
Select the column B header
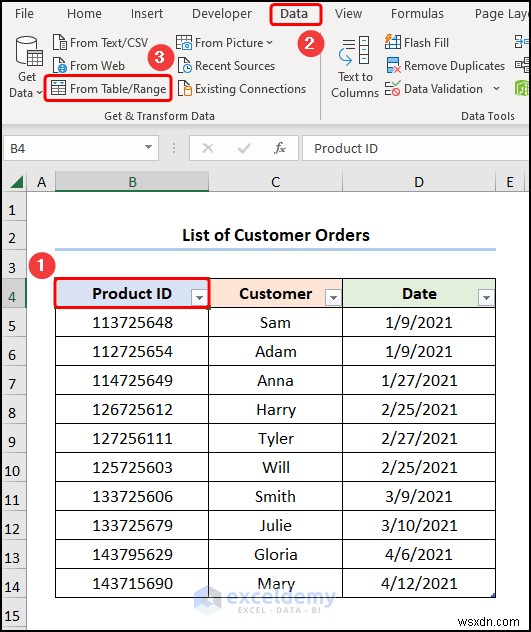(132, 182)
